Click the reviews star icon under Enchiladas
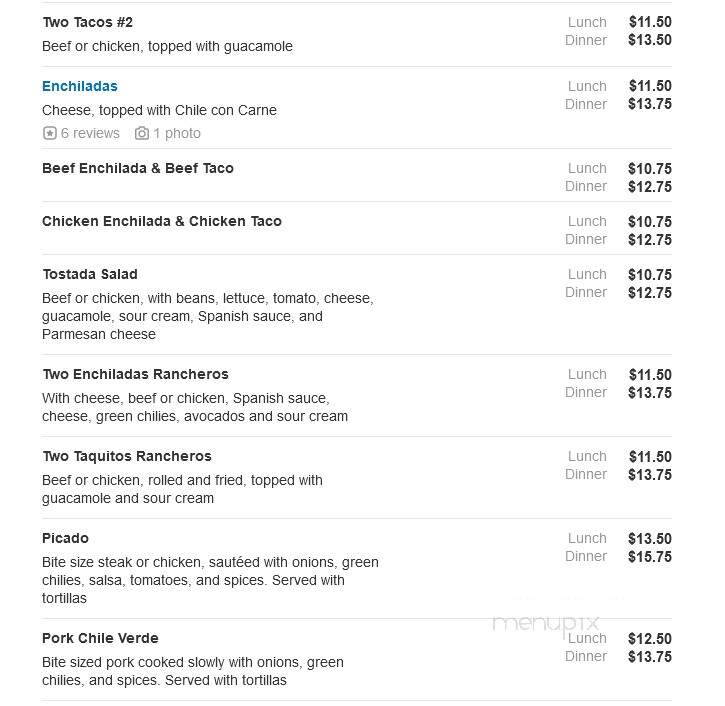This screenshot has width=725, height=706. pos(49,134)
